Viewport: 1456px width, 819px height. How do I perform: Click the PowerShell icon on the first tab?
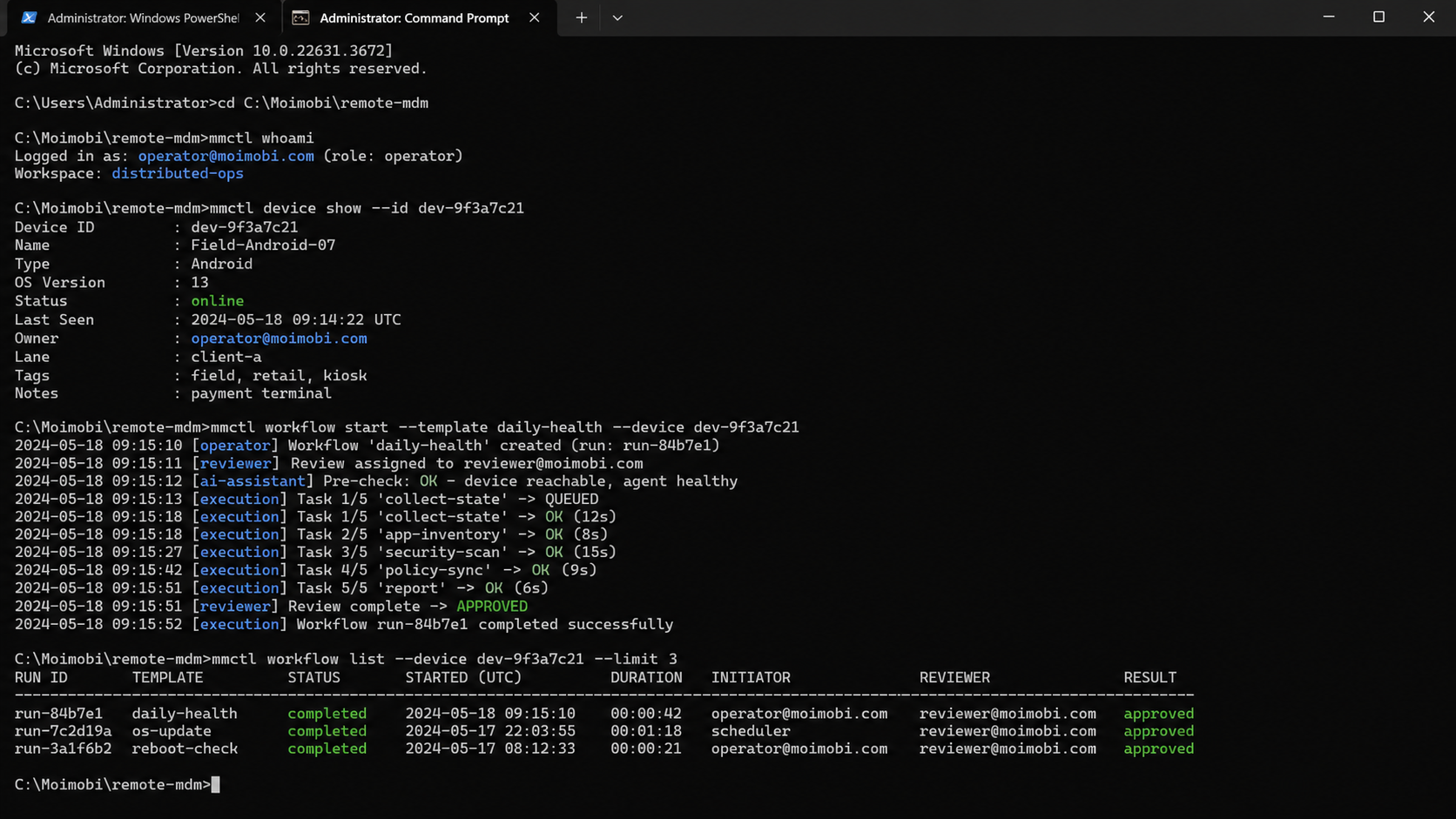point(29,17)
